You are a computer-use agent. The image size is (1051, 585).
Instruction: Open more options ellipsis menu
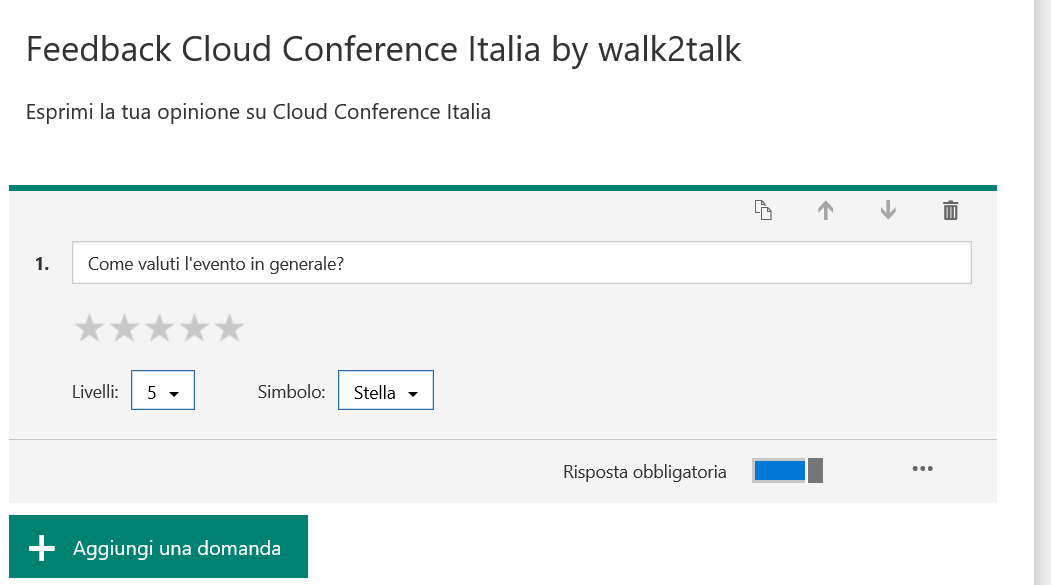pyautogui.click(x=922, y=469)
